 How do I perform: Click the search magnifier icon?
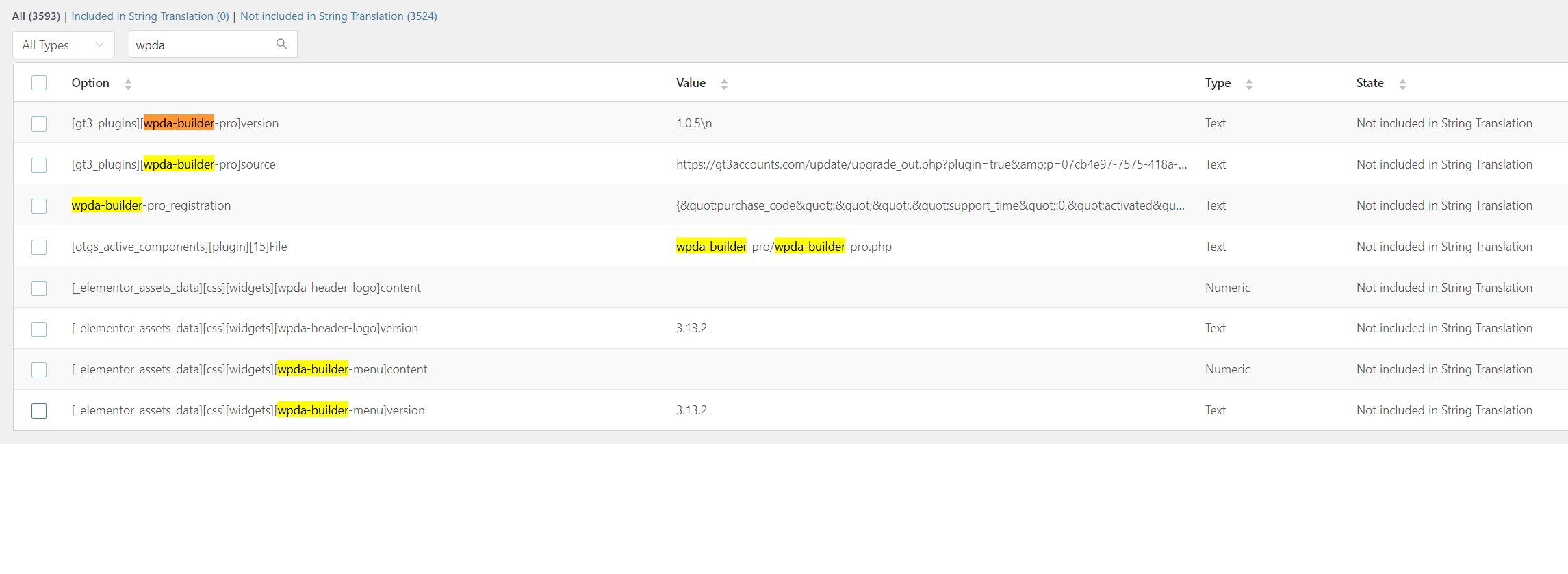281,44
